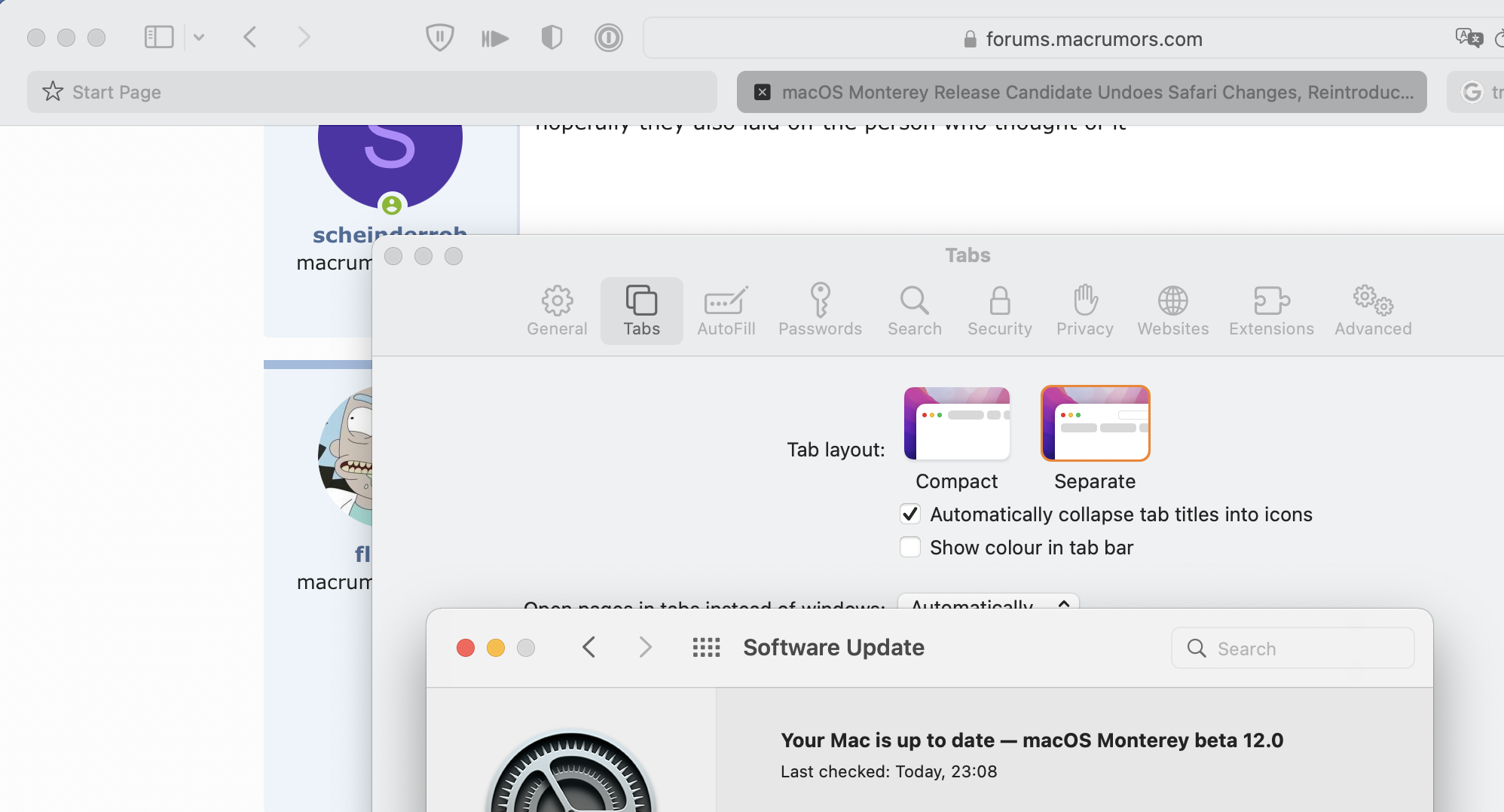Image resolution: width=1504 pixels, height=812 pixels.
Task: Switch to the Google tab on the right
Action: (1477, 92)
